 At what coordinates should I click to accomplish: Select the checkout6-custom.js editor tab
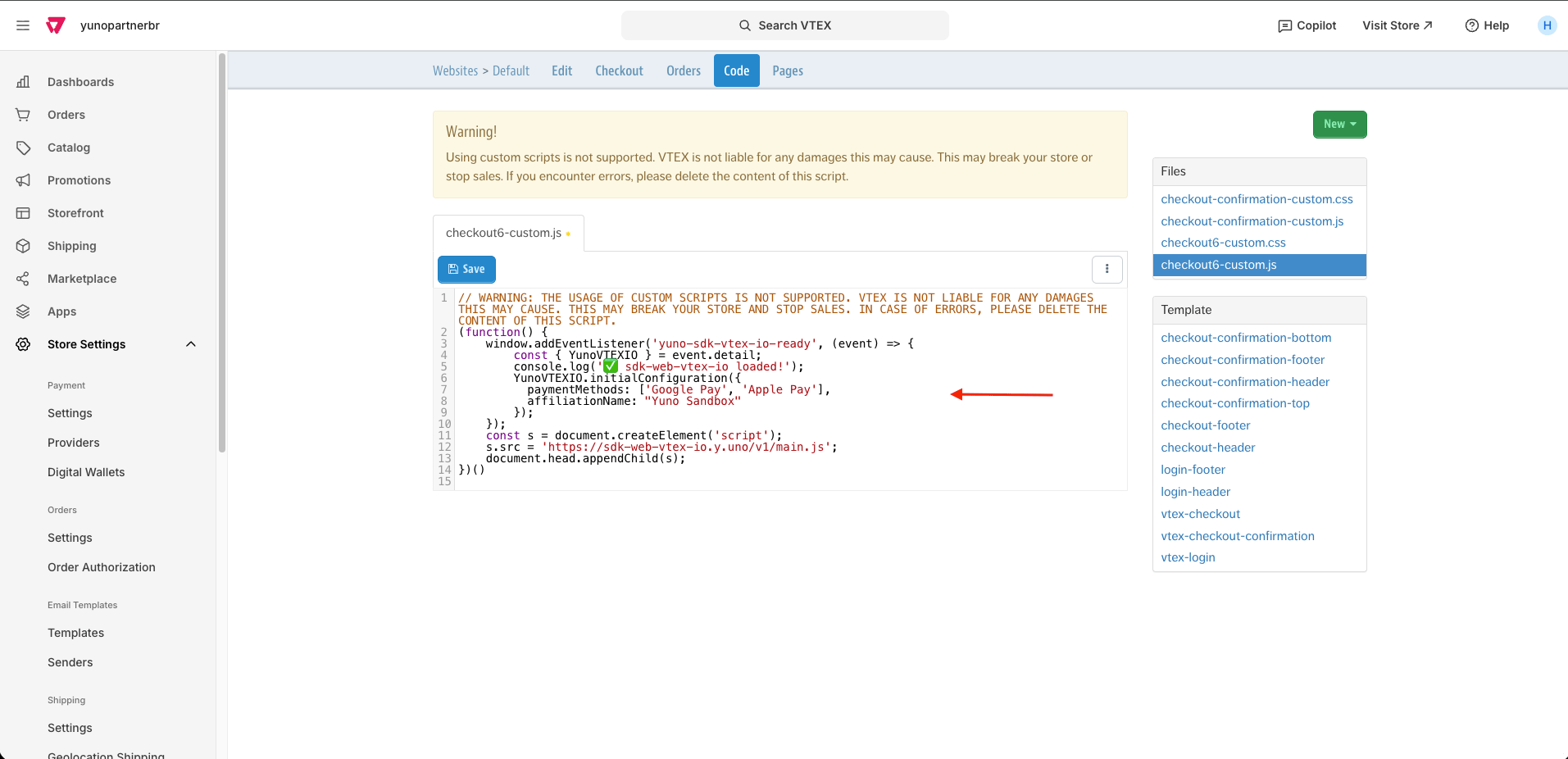pos(508,233)
